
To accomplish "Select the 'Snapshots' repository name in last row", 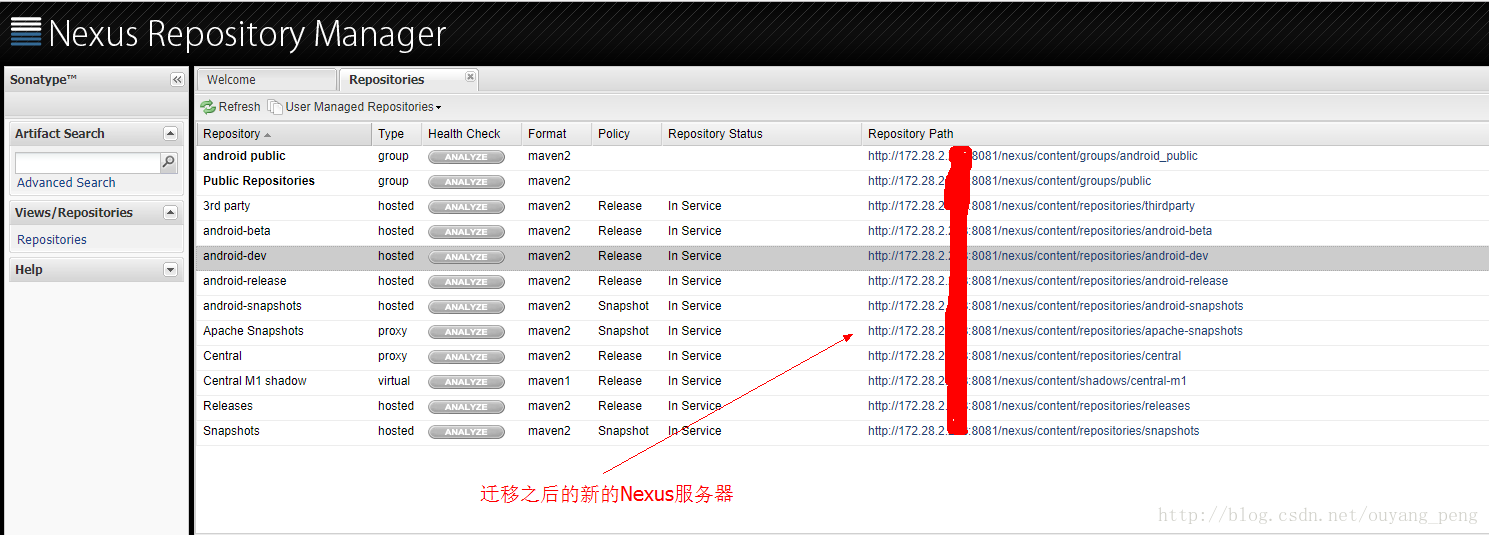I will (x=231, y=431).
